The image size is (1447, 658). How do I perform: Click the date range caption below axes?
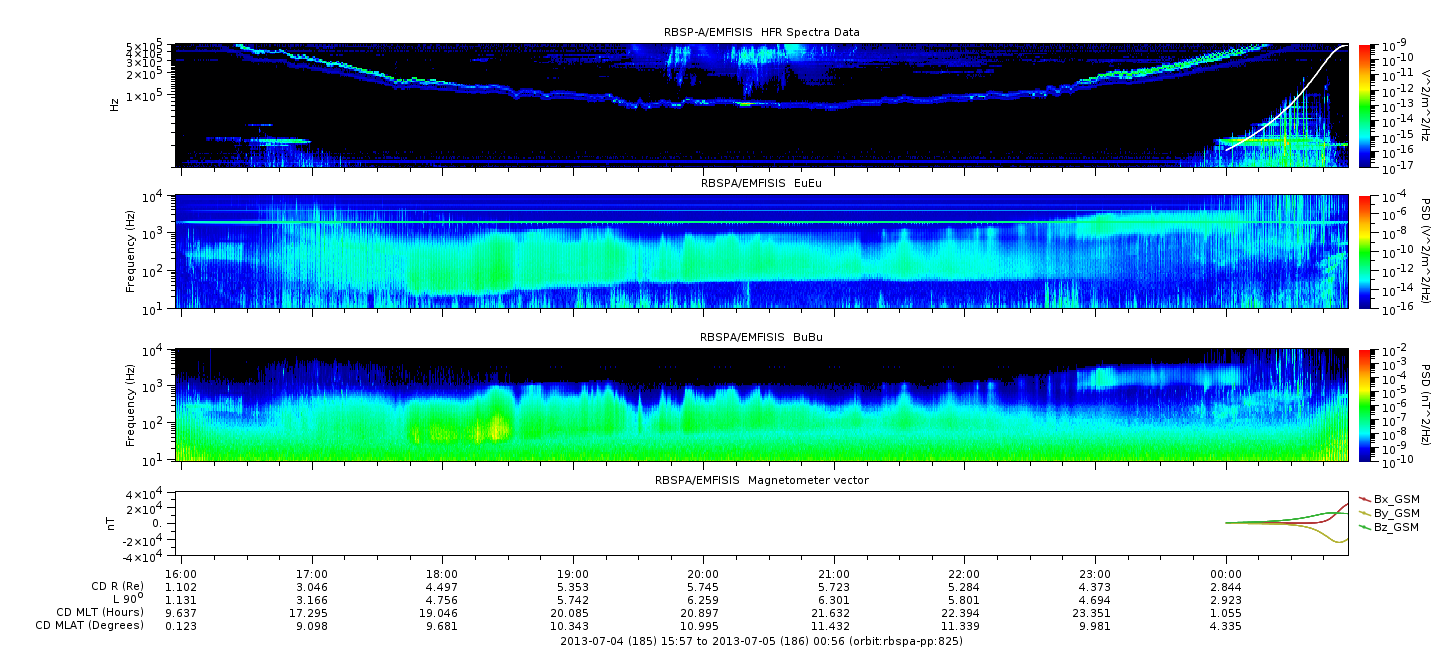click(x=761, y=641)
